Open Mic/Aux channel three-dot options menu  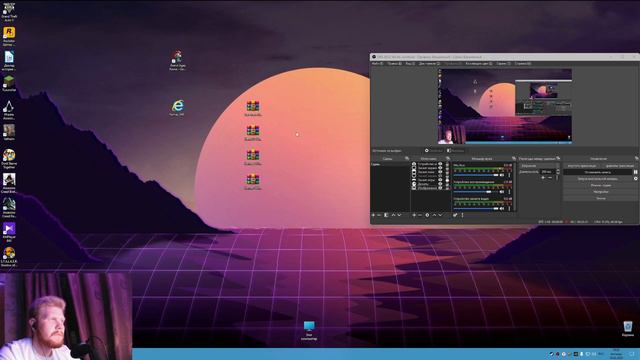pos(509,175)
